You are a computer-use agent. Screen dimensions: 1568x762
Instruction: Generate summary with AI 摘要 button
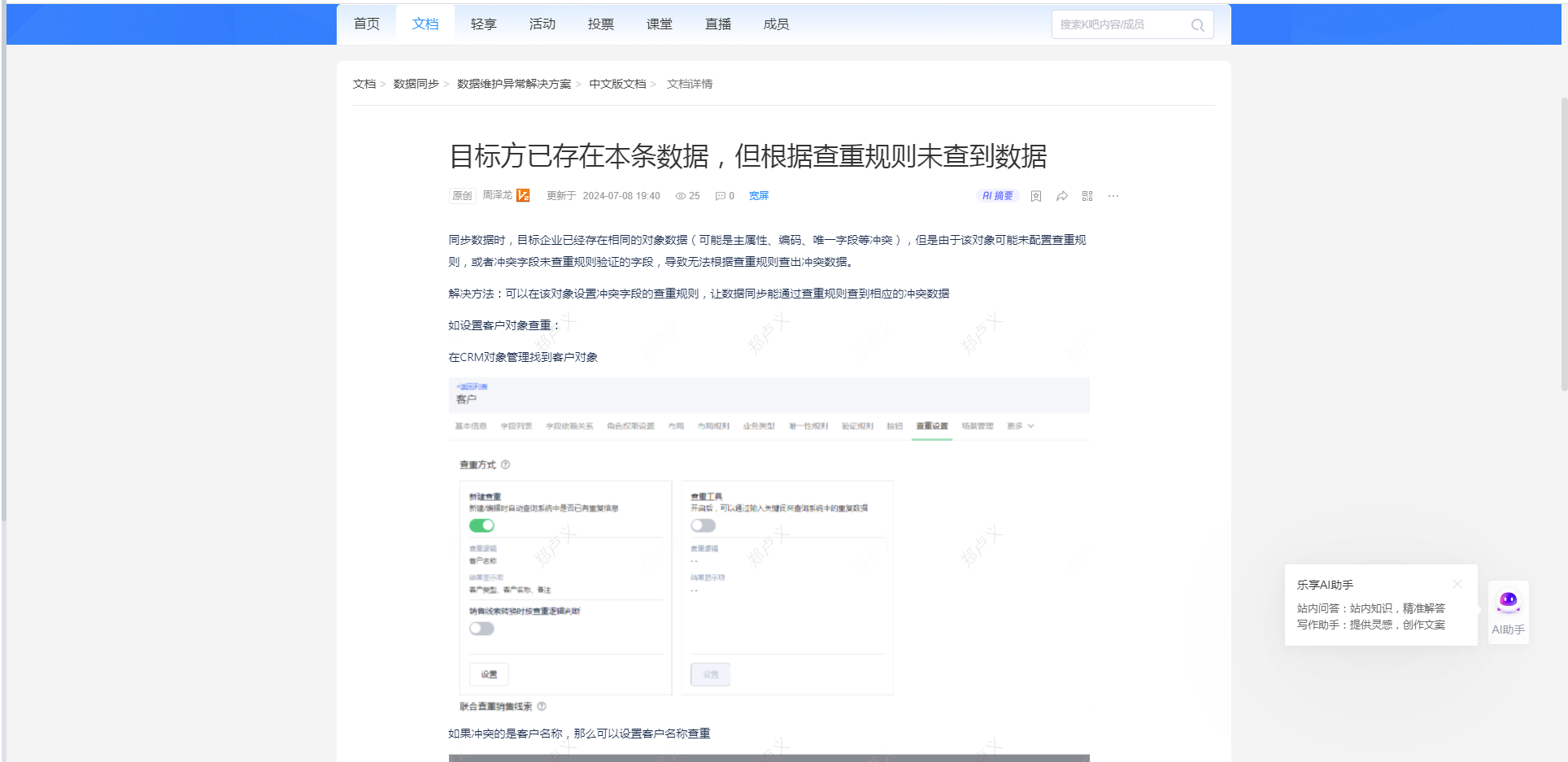pos(997,196)
